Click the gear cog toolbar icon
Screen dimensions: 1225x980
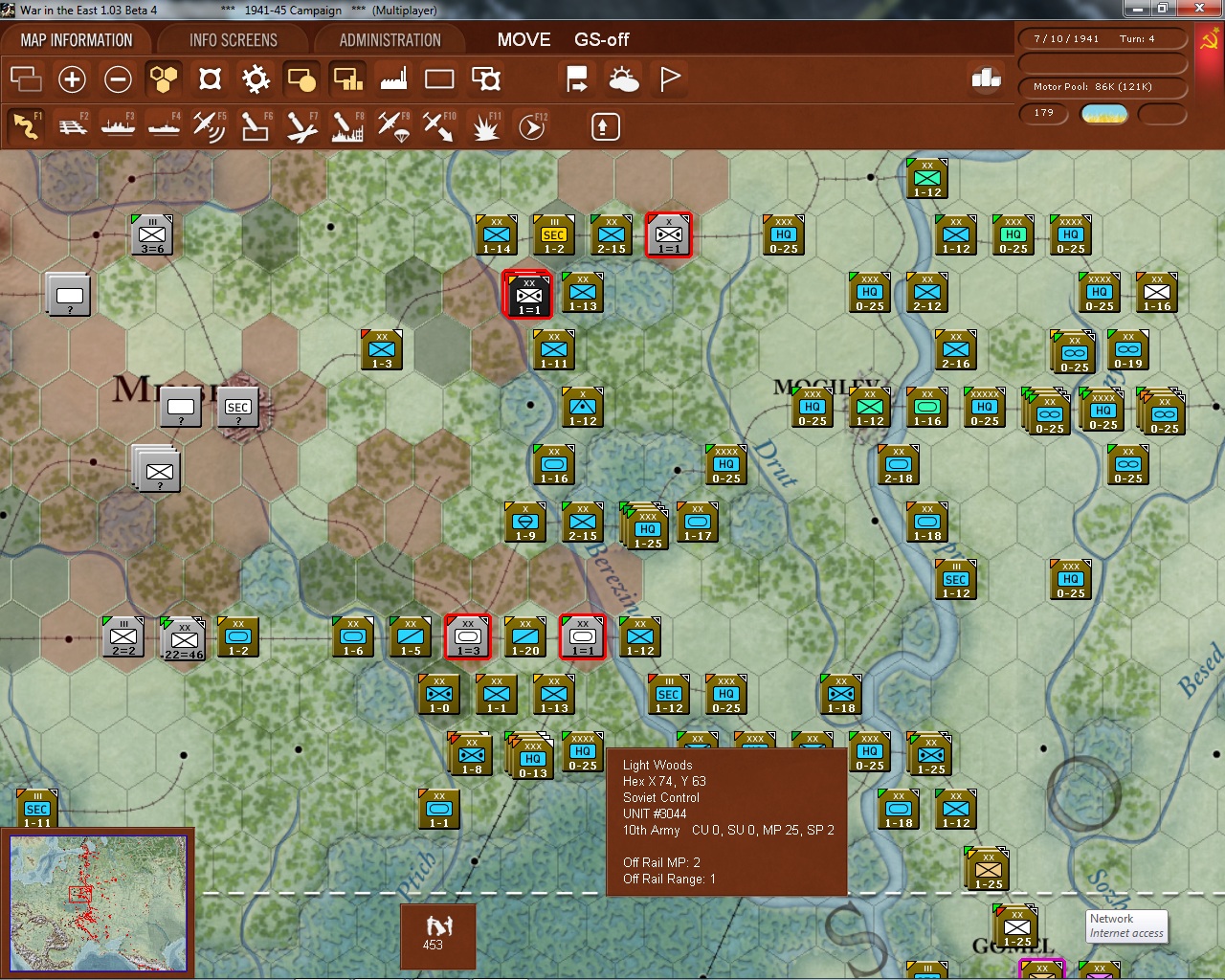[256, 78]
